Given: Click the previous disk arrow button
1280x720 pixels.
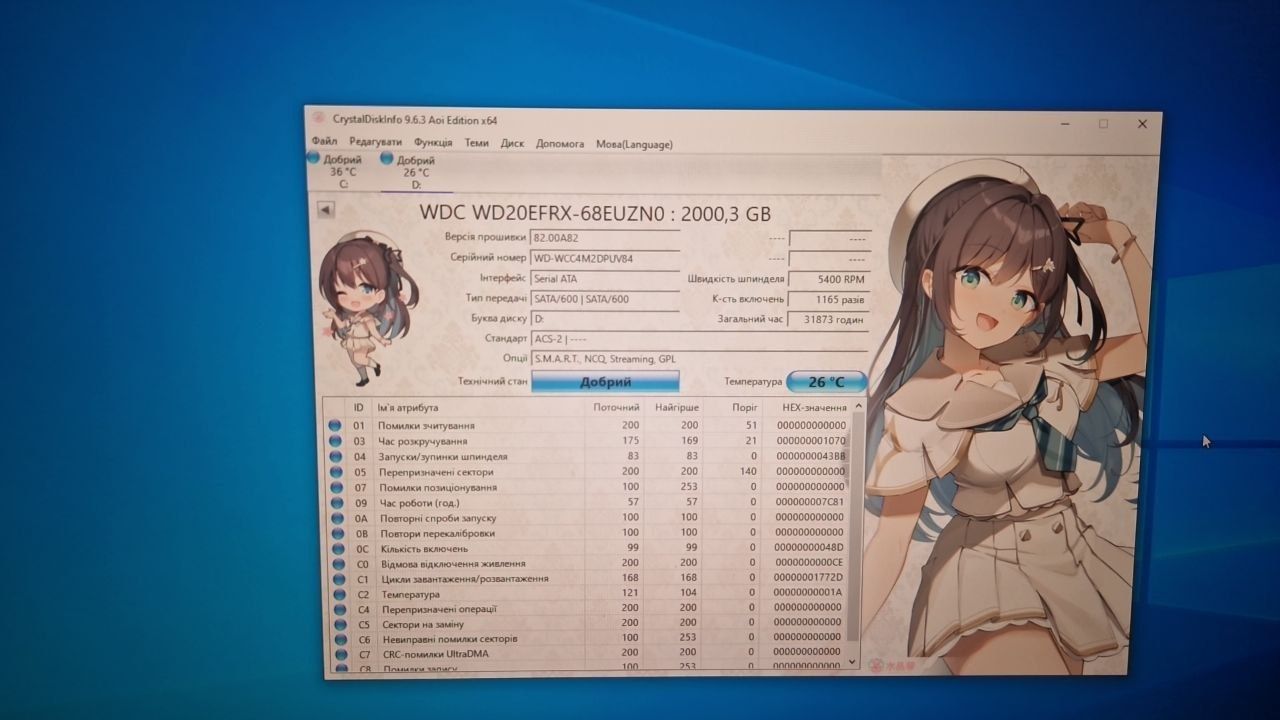Looking at the screenshot, I should click(325, 210).
